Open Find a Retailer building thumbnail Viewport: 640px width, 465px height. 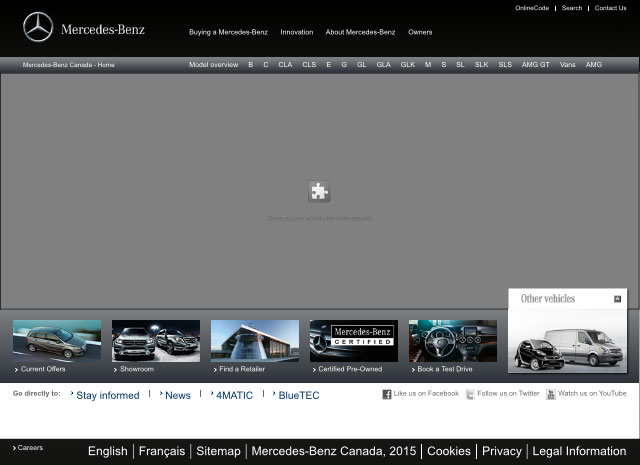coord(255,341)
